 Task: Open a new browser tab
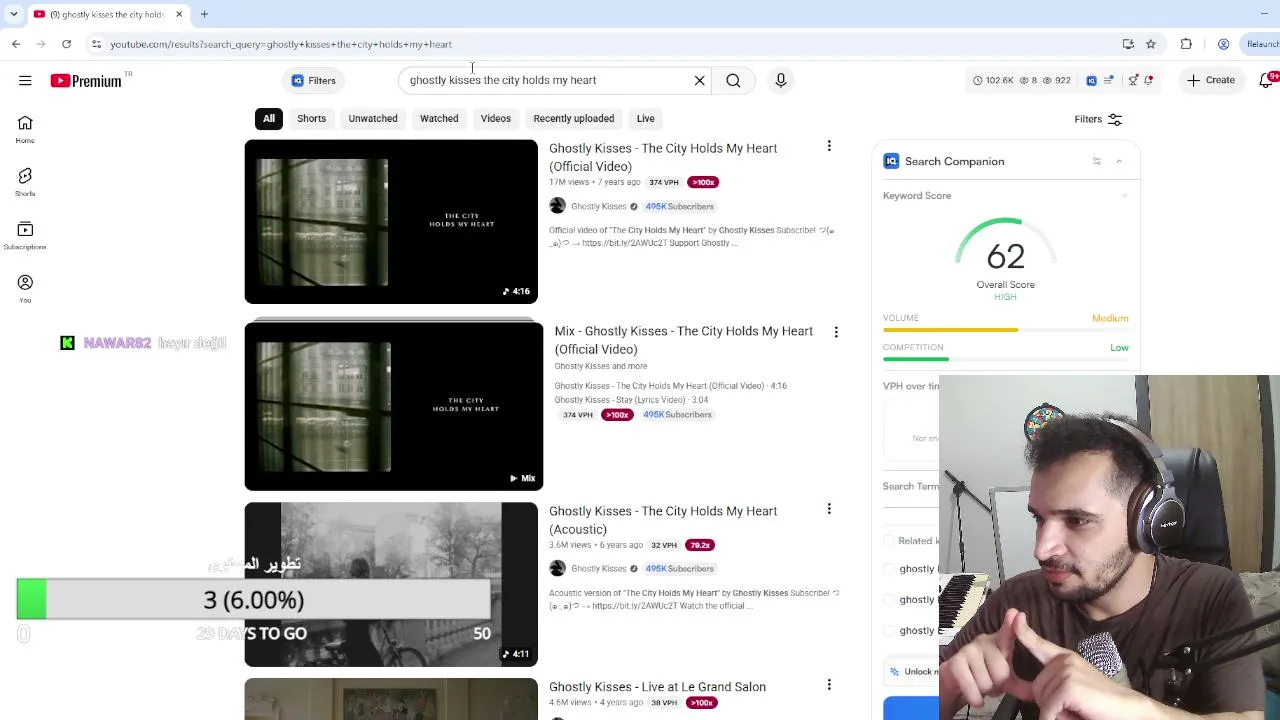click(204, 14)
